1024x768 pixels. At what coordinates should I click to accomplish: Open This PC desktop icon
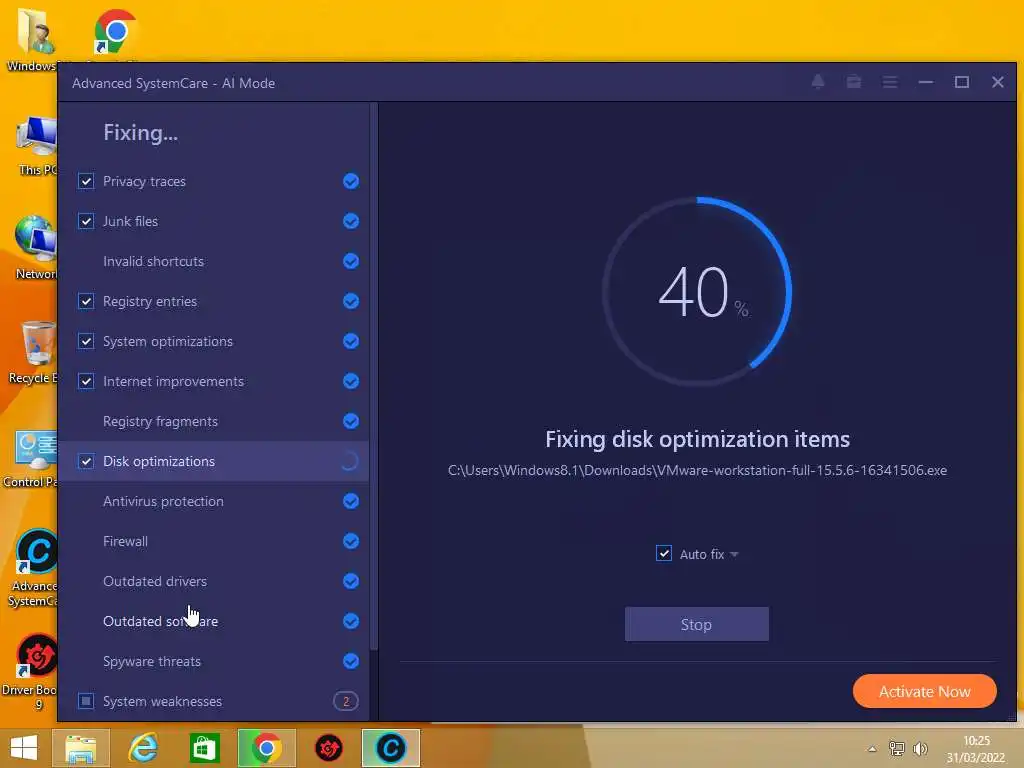(x=36, y=146)
